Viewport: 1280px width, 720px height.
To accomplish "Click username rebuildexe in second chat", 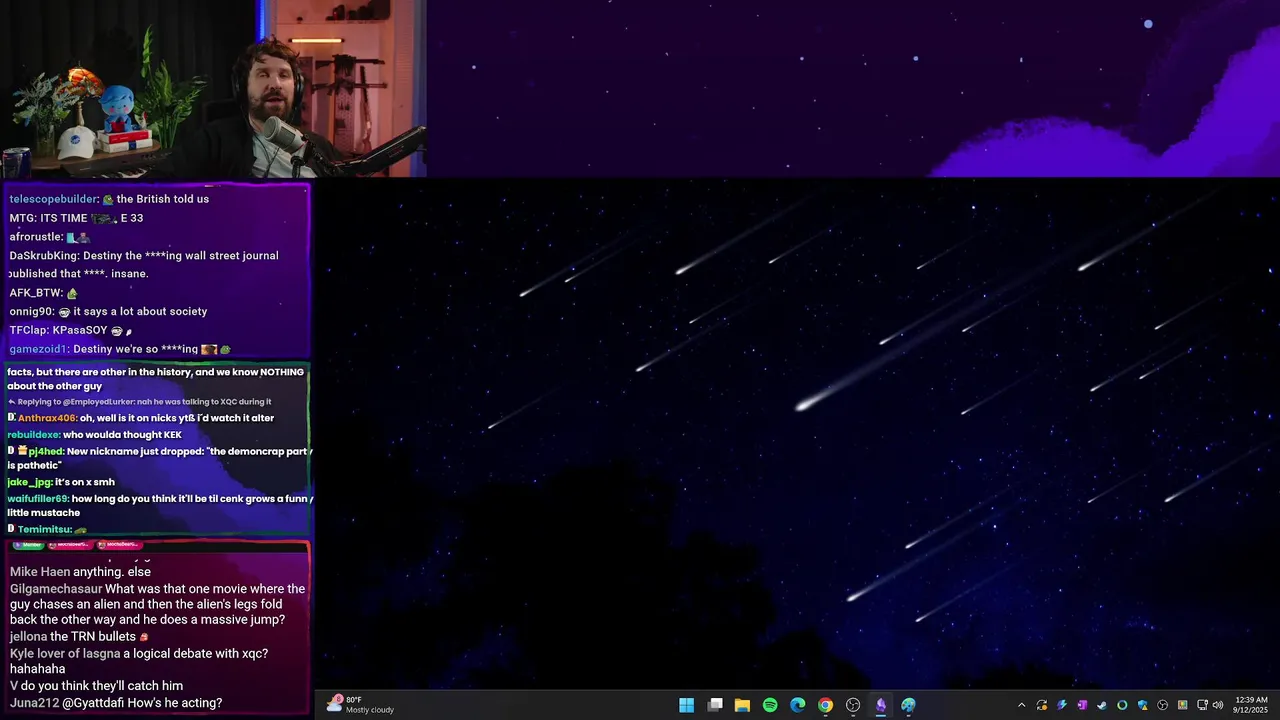I will [33, 435].
